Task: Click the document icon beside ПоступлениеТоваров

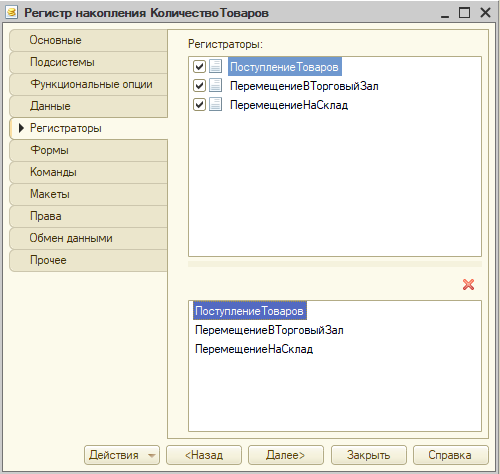Action: click(215, 66)
